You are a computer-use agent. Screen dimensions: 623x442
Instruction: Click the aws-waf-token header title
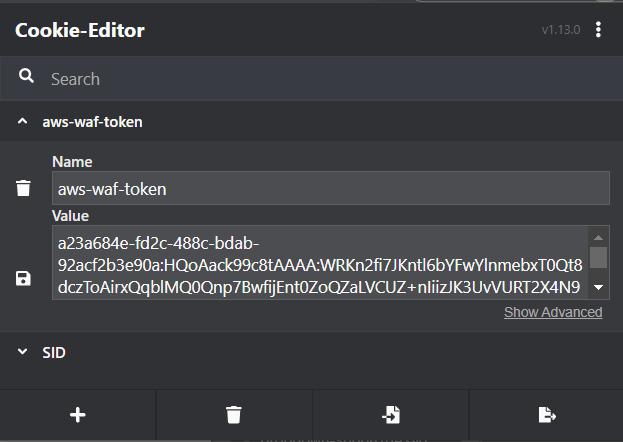(92, 122)
